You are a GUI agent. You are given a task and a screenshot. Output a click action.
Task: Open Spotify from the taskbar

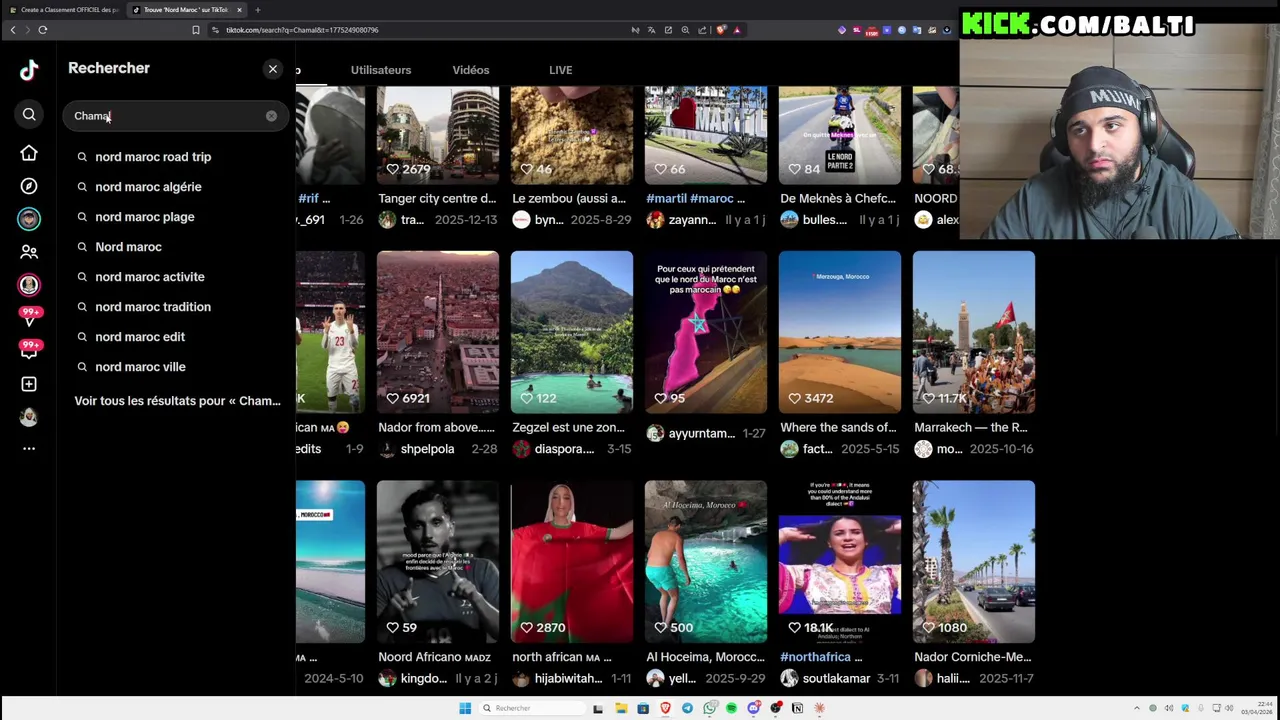click(x=731, y=708)
